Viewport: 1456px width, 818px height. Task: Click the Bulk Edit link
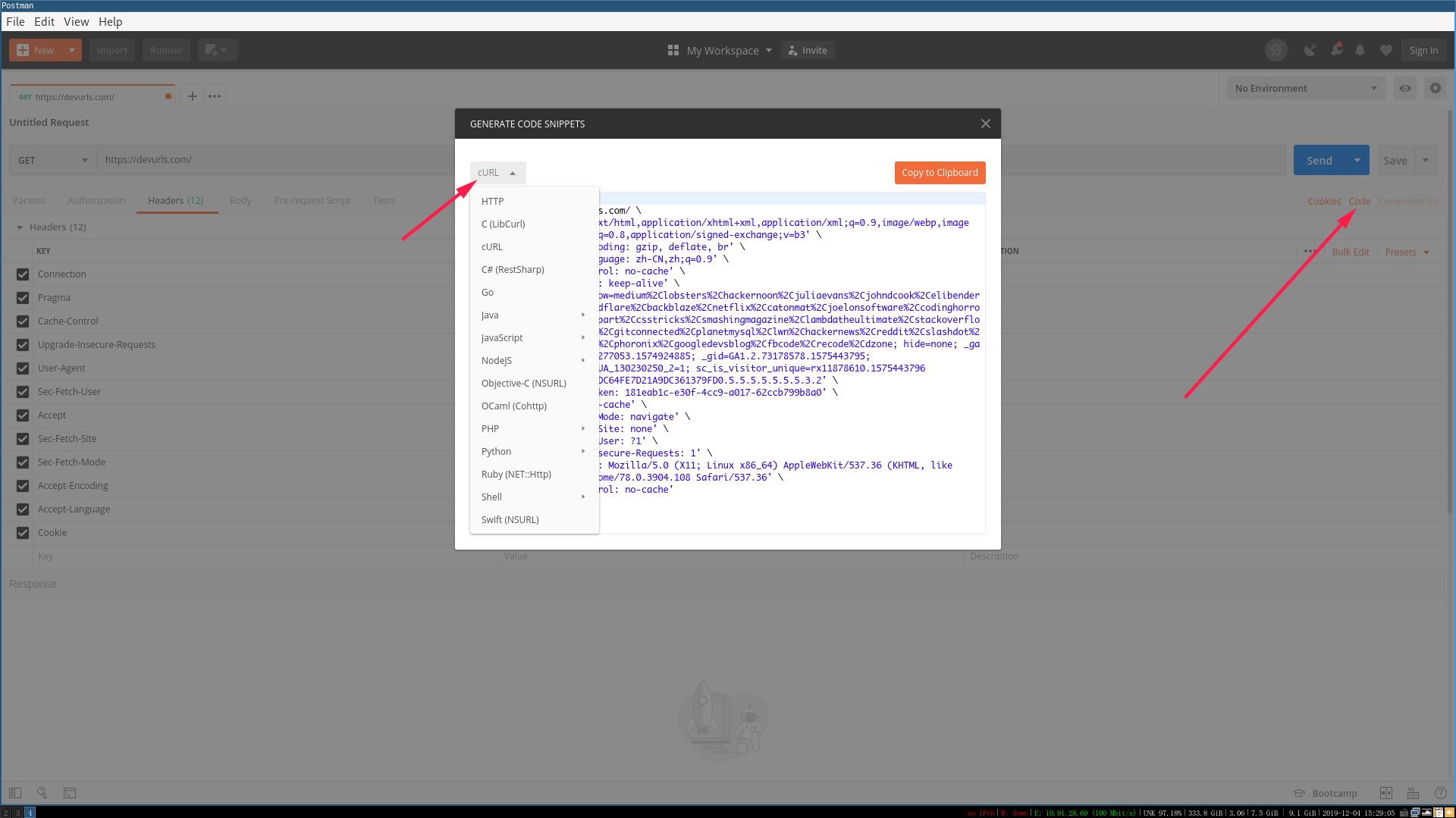1351,252
